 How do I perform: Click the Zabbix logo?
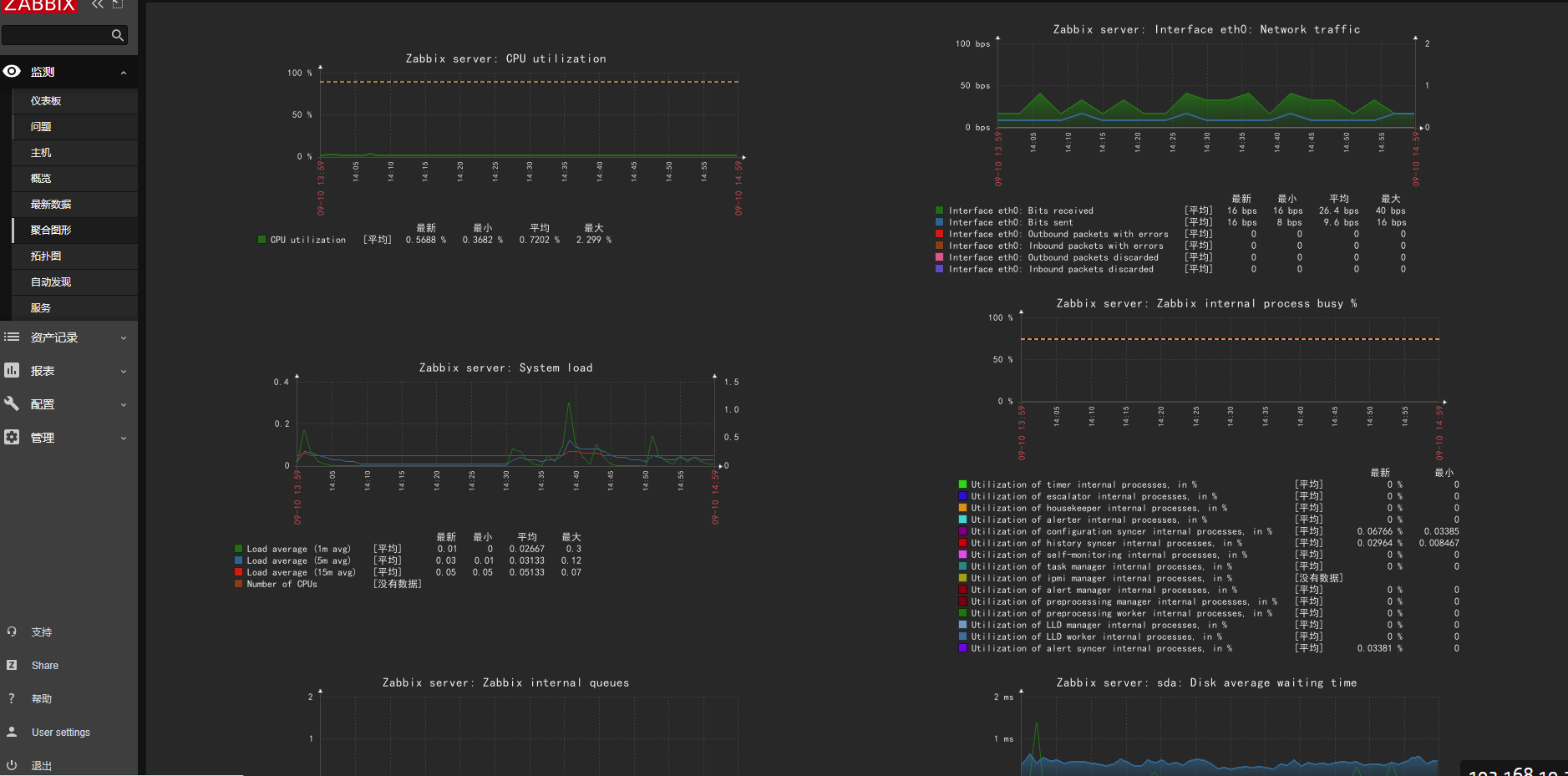point(40,5)
